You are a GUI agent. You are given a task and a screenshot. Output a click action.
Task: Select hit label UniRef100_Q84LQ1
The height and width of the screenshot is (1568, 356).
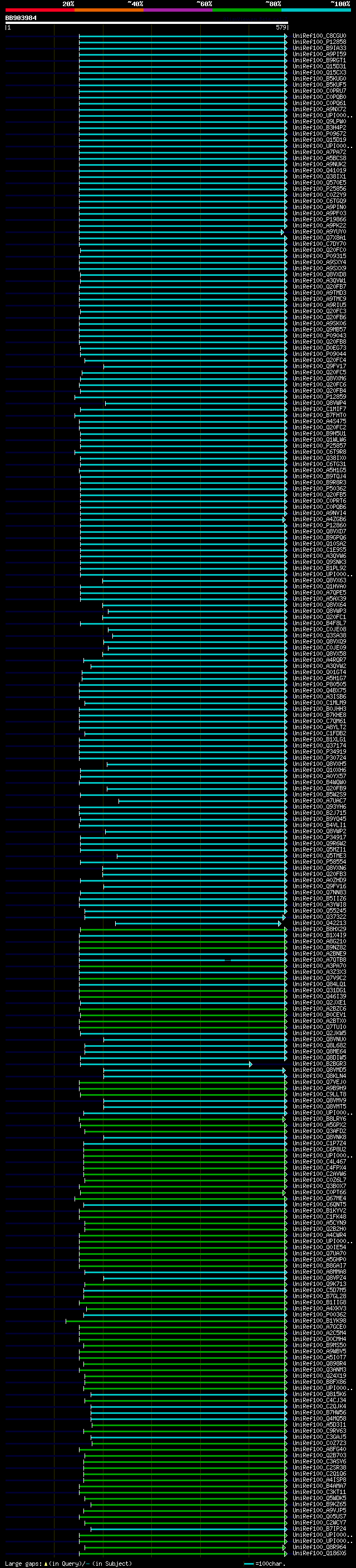click(319, 985)
